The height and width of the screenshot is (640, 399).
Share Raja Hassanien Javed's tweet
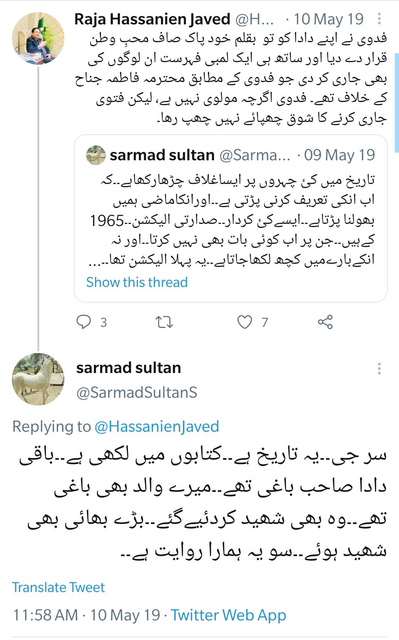point(325,322)
